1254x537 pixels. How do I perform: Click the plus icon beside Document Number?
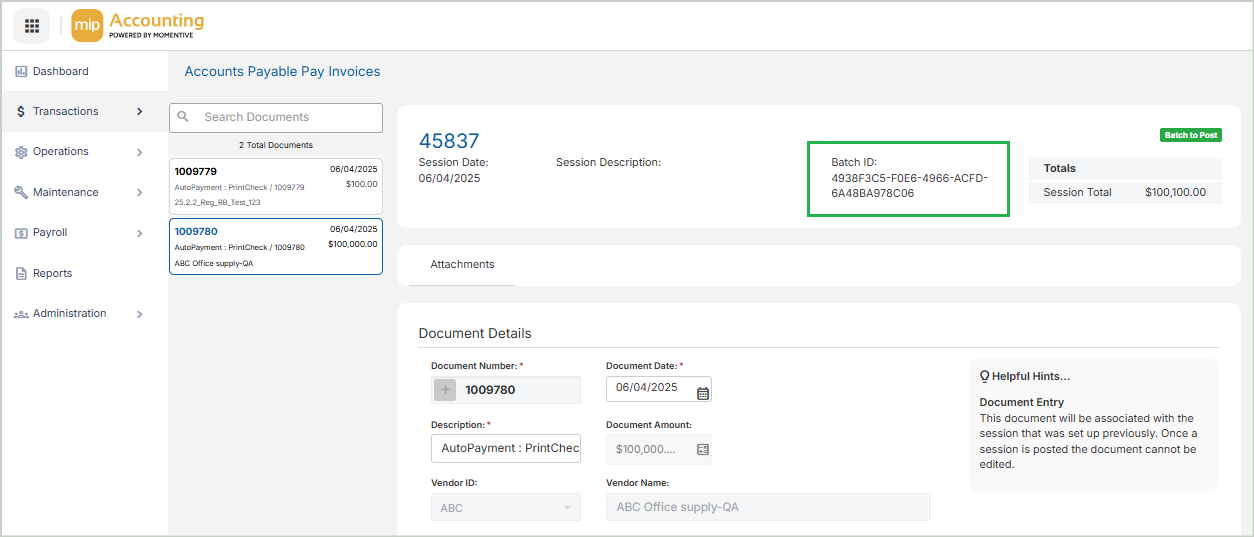pyautogui.click(x=446, y=390)
